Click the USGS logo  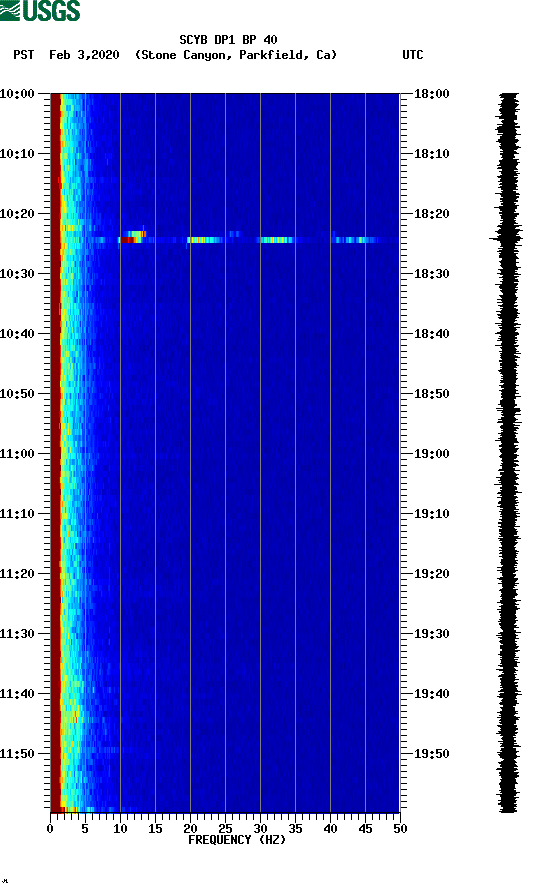(x=40, y=10)
